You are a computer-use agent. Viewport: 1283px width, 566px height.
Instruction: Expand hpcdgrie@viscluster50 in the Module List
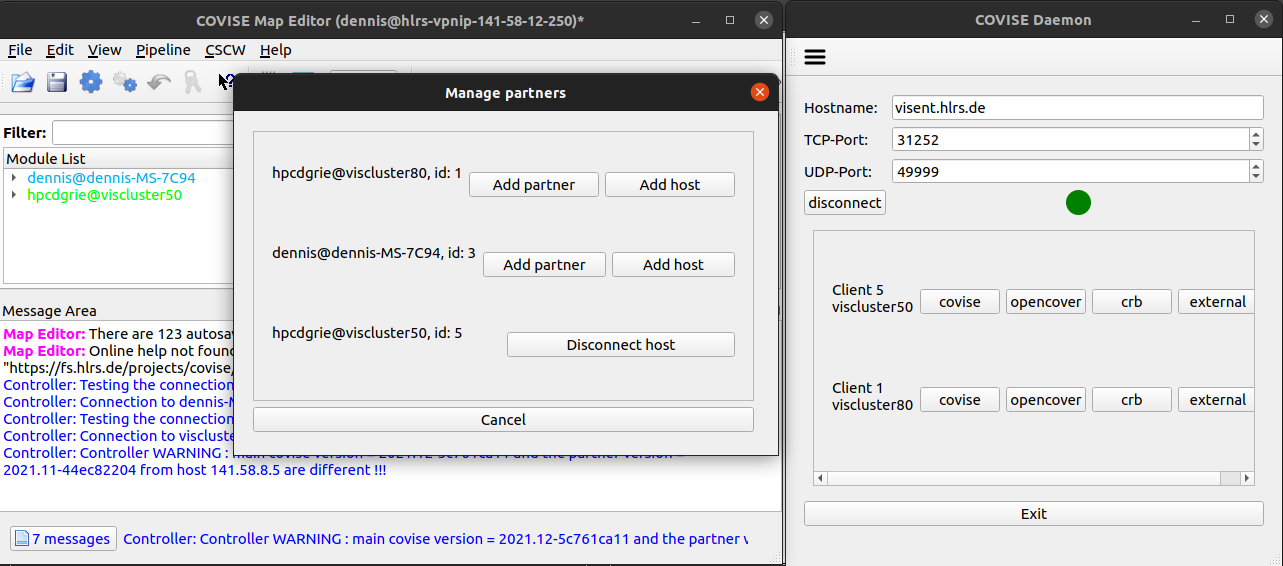pyautogui.click(x=14, y=195)
